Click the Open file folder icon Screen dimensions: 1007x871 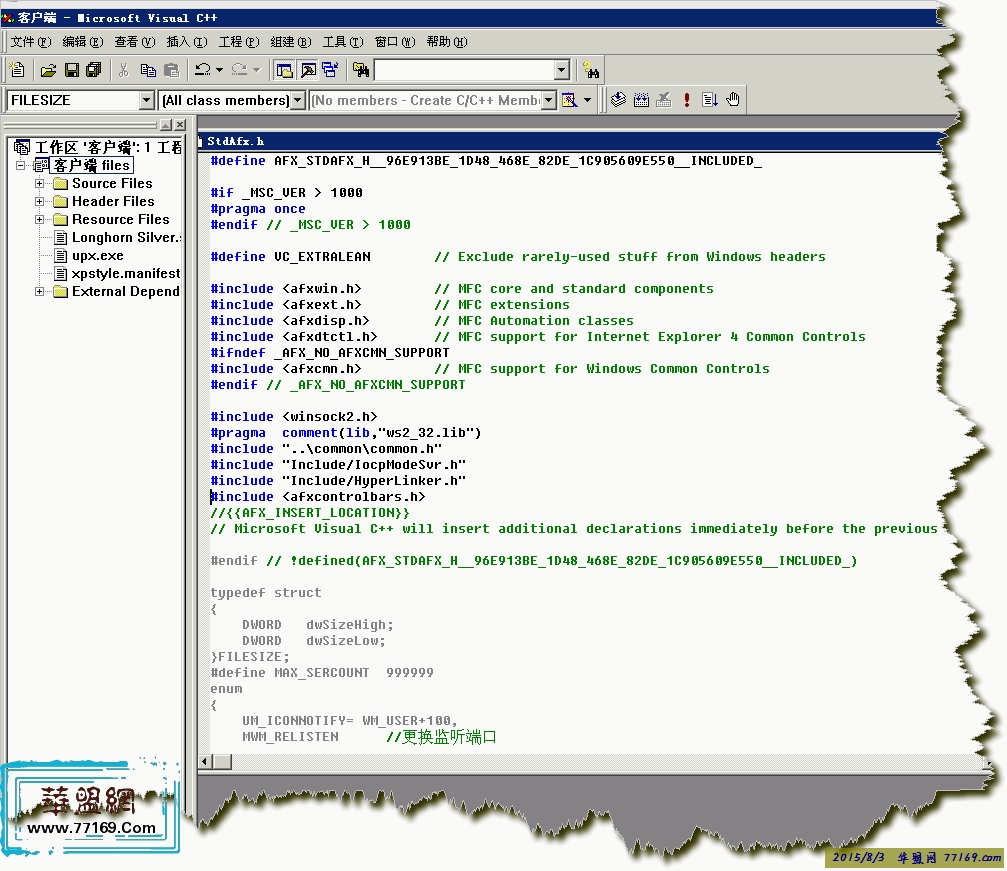[x=48, y=70]
